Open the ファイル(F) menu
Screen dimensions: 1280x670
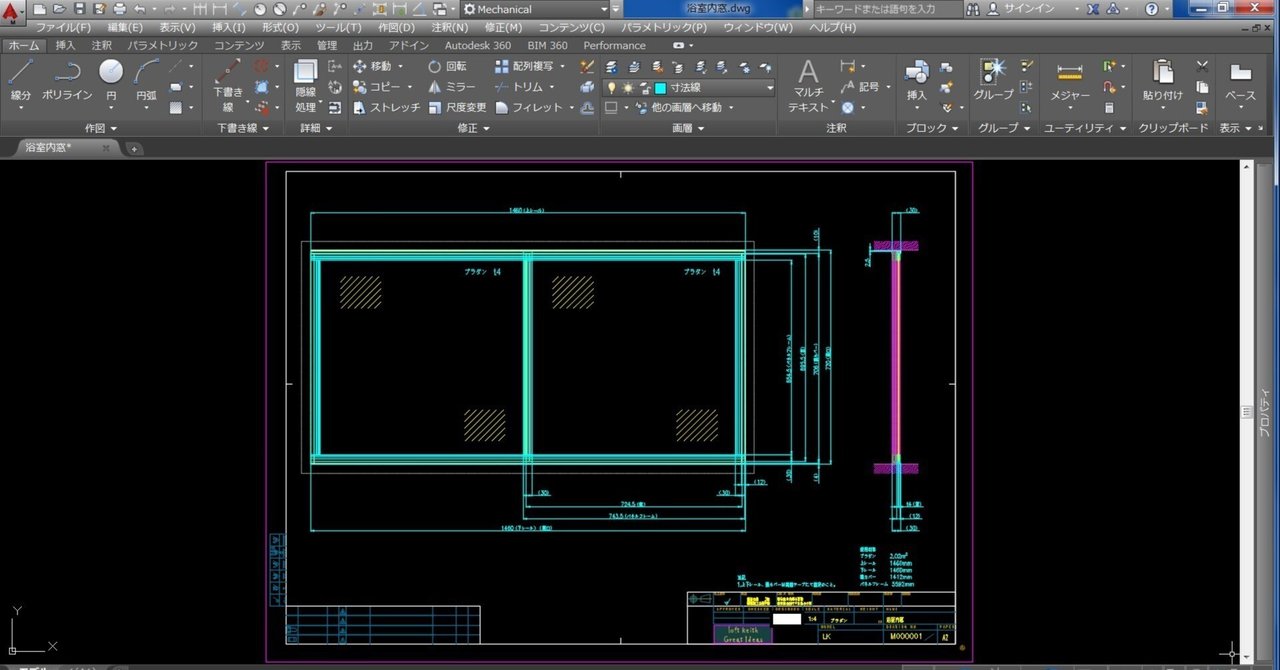click(63, 27)
